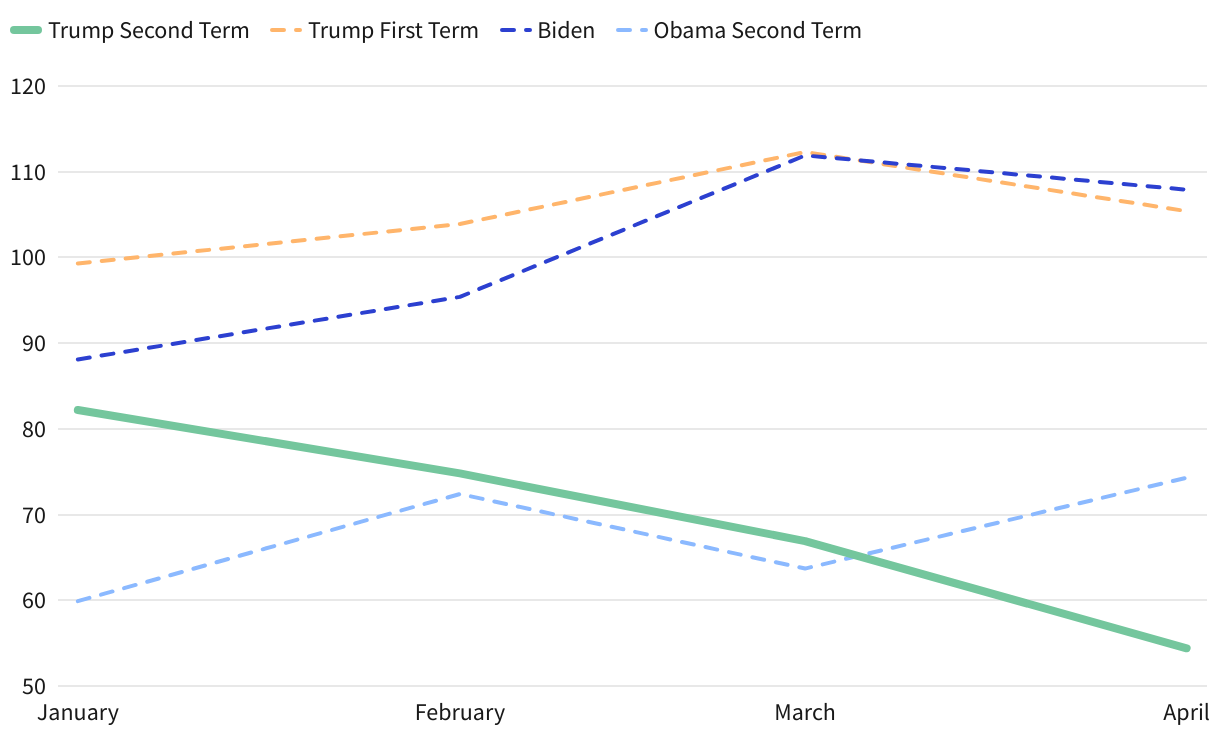
Task: Click the green Trump Second Term legend swatch
Action: pos(26,31)
